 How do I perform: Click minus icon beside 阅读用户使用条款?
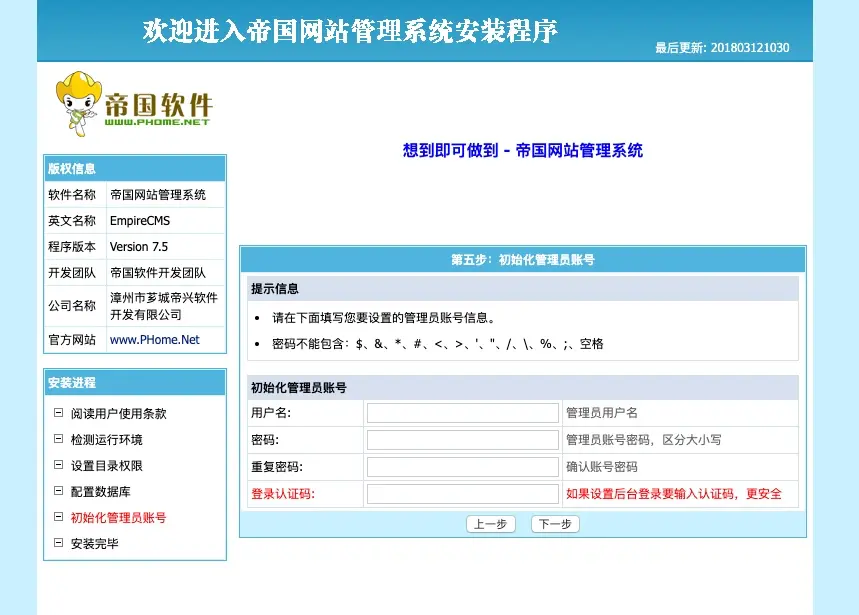(x=58, y=413)
